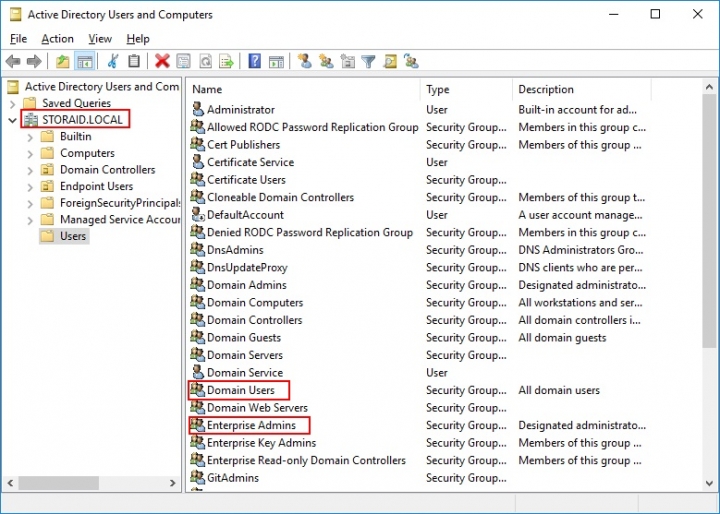Select the Computers tree label
The height and width of the screenshot is (514, 720).
tap(87, 153)
